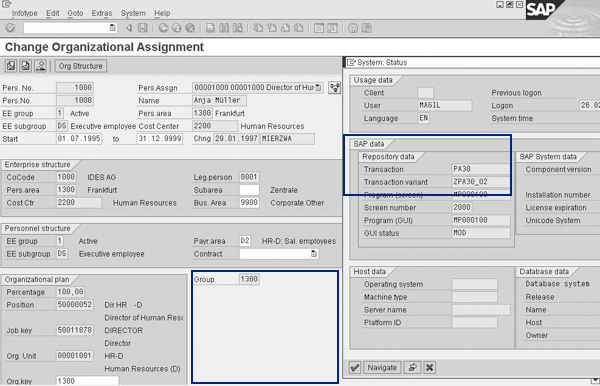Open Pers.Assgn dropdown list

[318, 88]
